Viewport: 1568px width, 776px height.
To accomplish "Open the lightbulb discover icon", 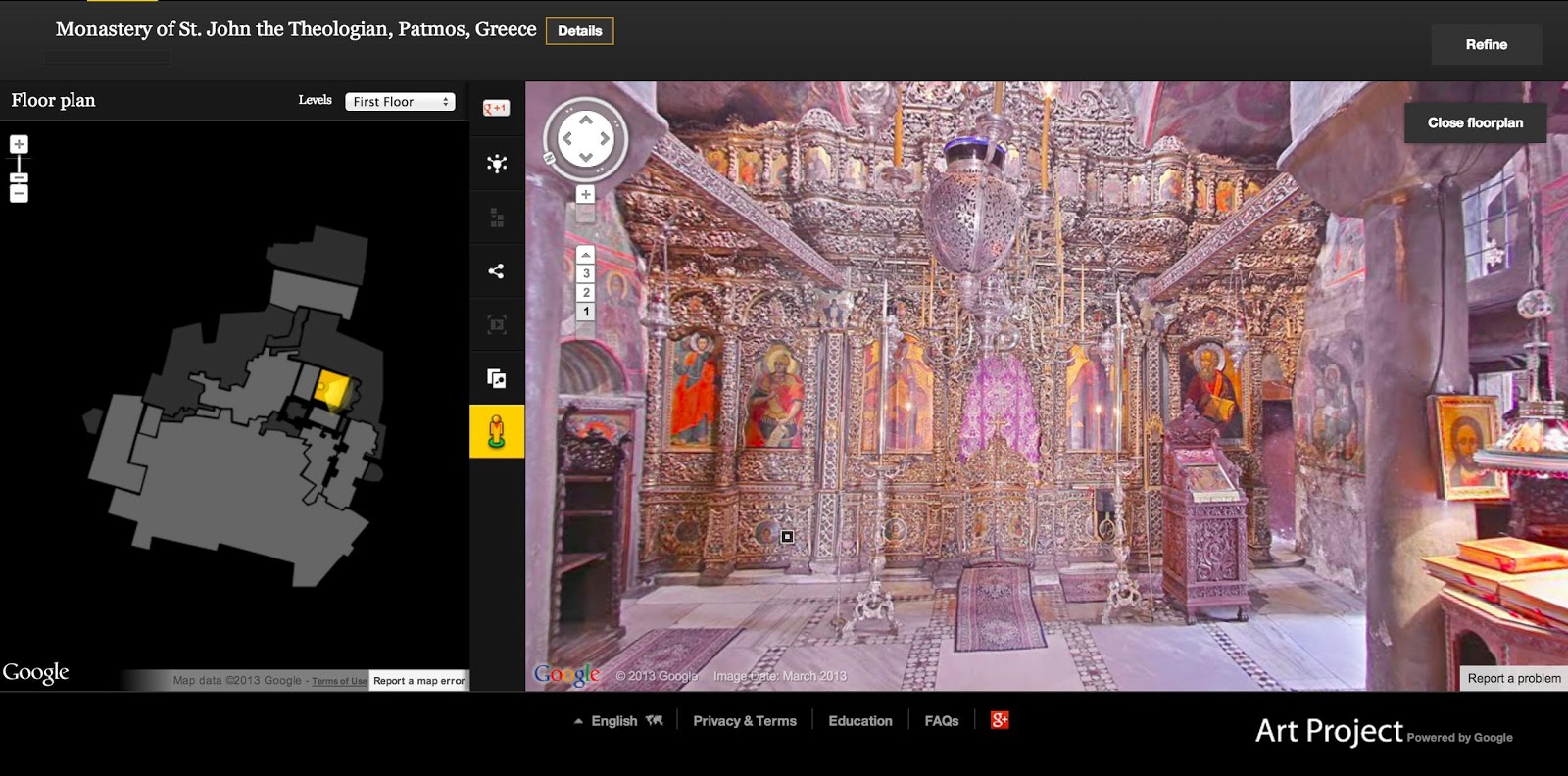I will click(497, 164).
